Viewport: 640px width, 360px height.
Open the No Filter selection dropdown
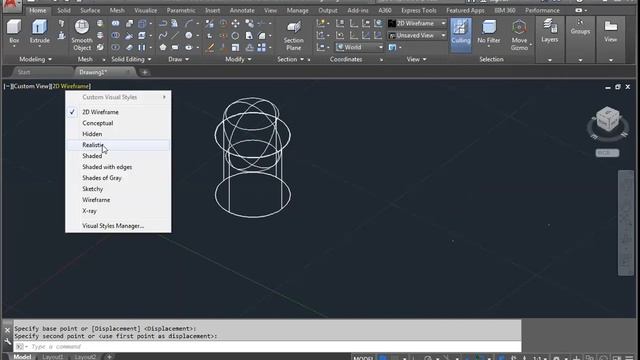tap(489, 33)
